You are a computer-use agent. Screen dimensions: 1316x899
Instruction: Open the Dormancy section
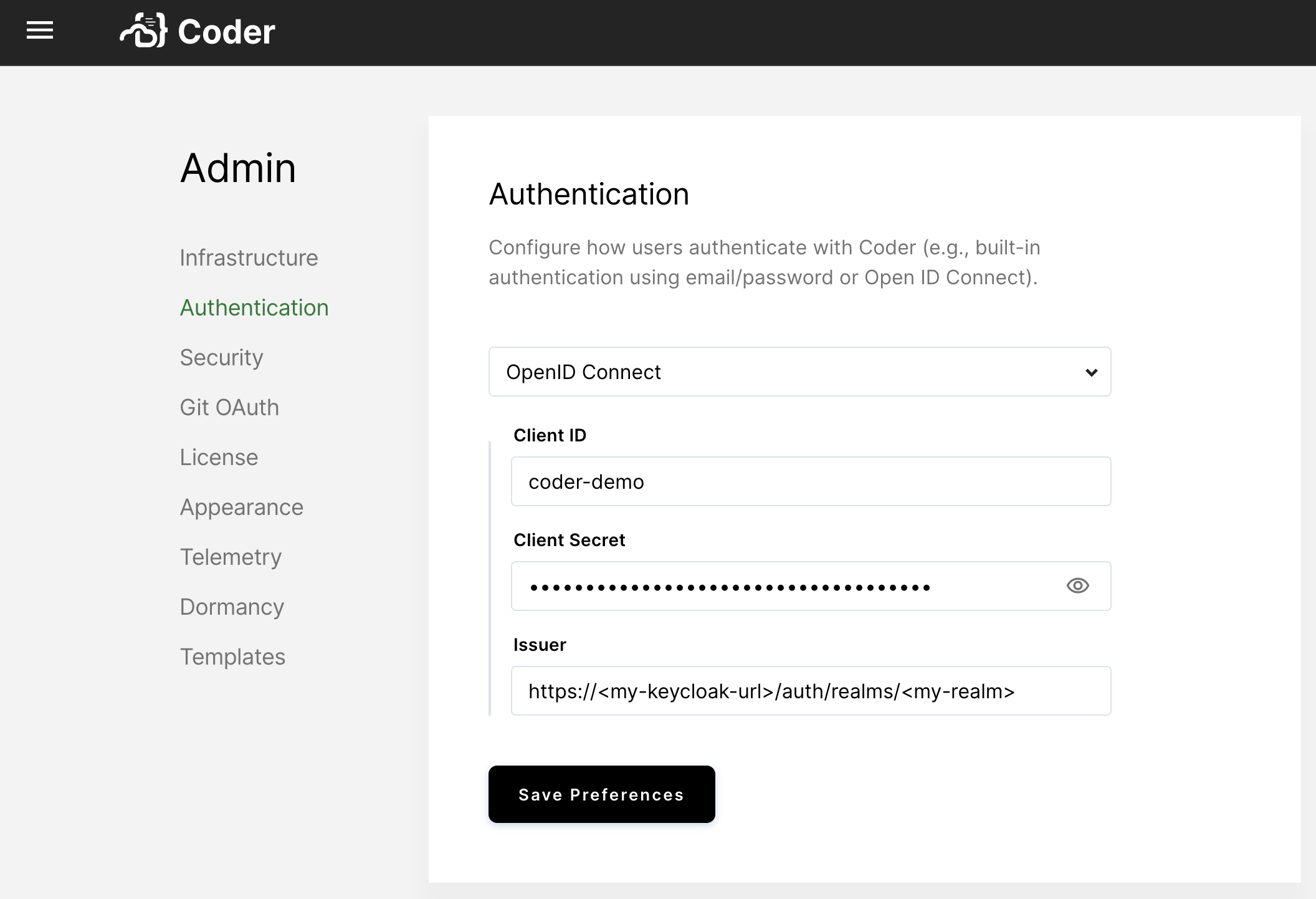[x=231, y=607]
